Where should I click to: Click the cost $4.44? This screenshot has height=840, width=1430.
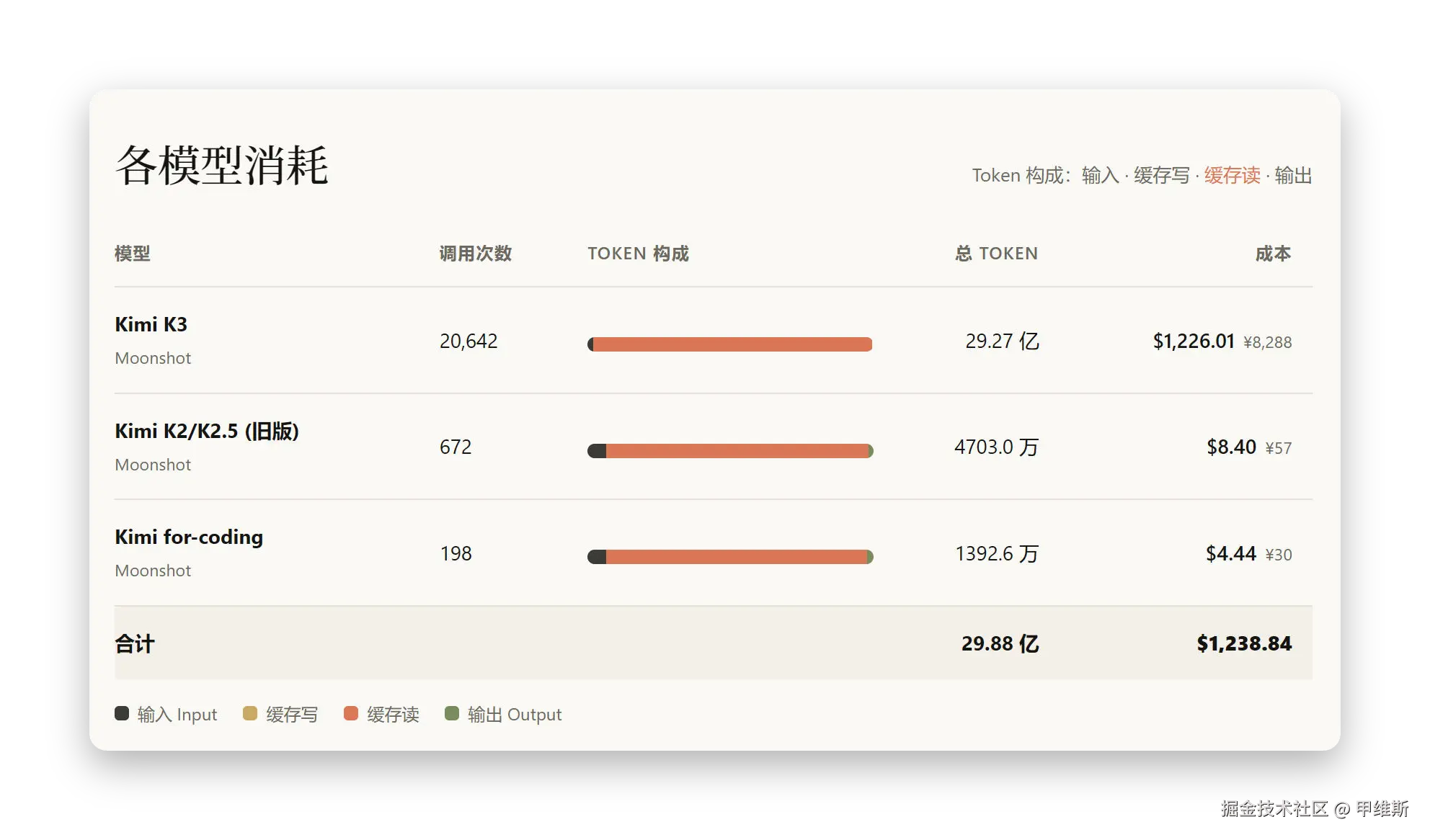pyautogui.click(x=1231, y=553)
